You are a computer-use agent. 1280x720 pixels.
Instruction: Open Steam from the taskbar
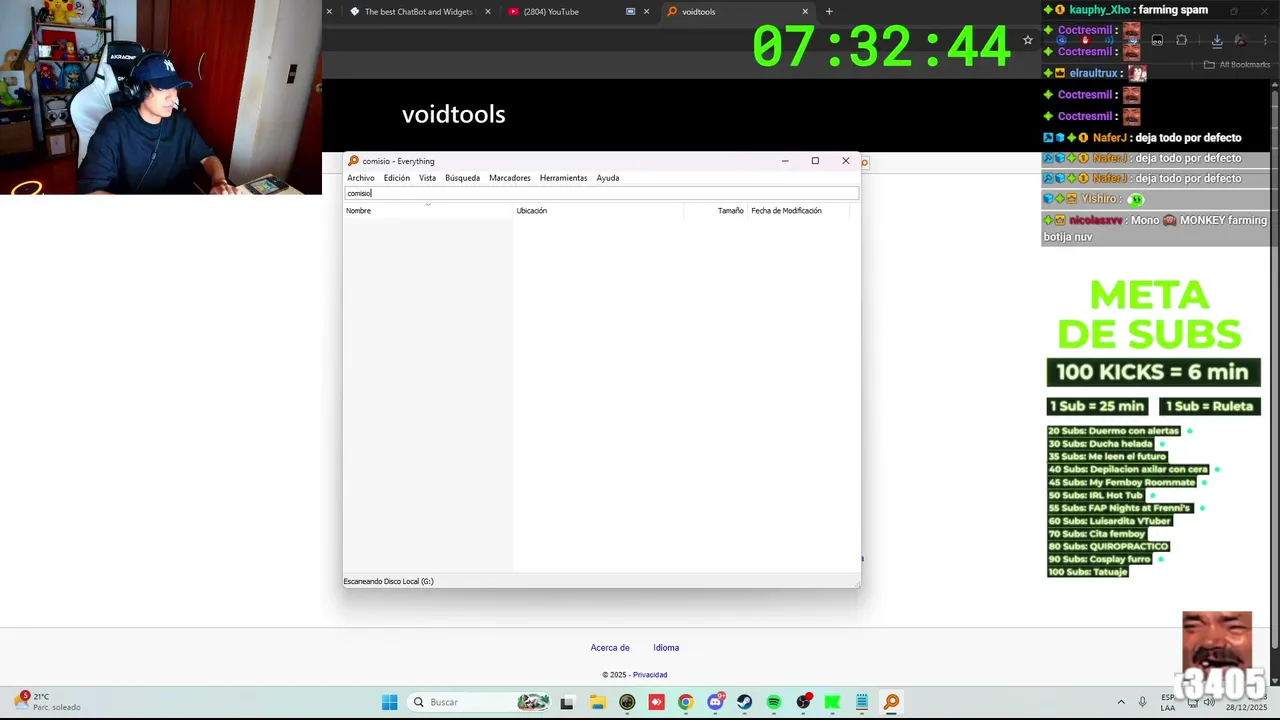[x=744, y=702]
